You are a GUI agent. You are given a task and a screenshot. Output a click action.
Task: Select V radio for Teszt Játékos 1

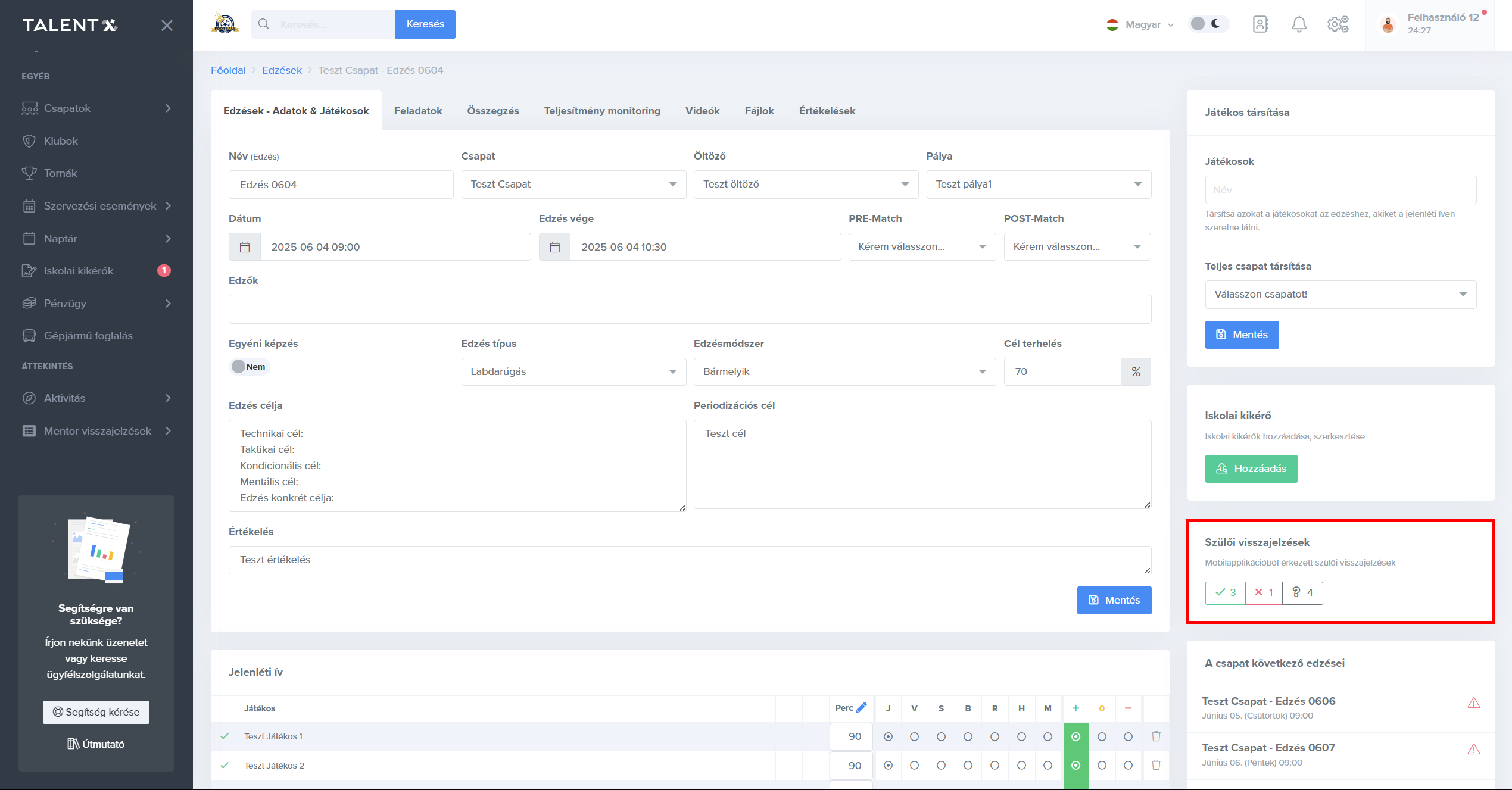(x=914, y=737)
